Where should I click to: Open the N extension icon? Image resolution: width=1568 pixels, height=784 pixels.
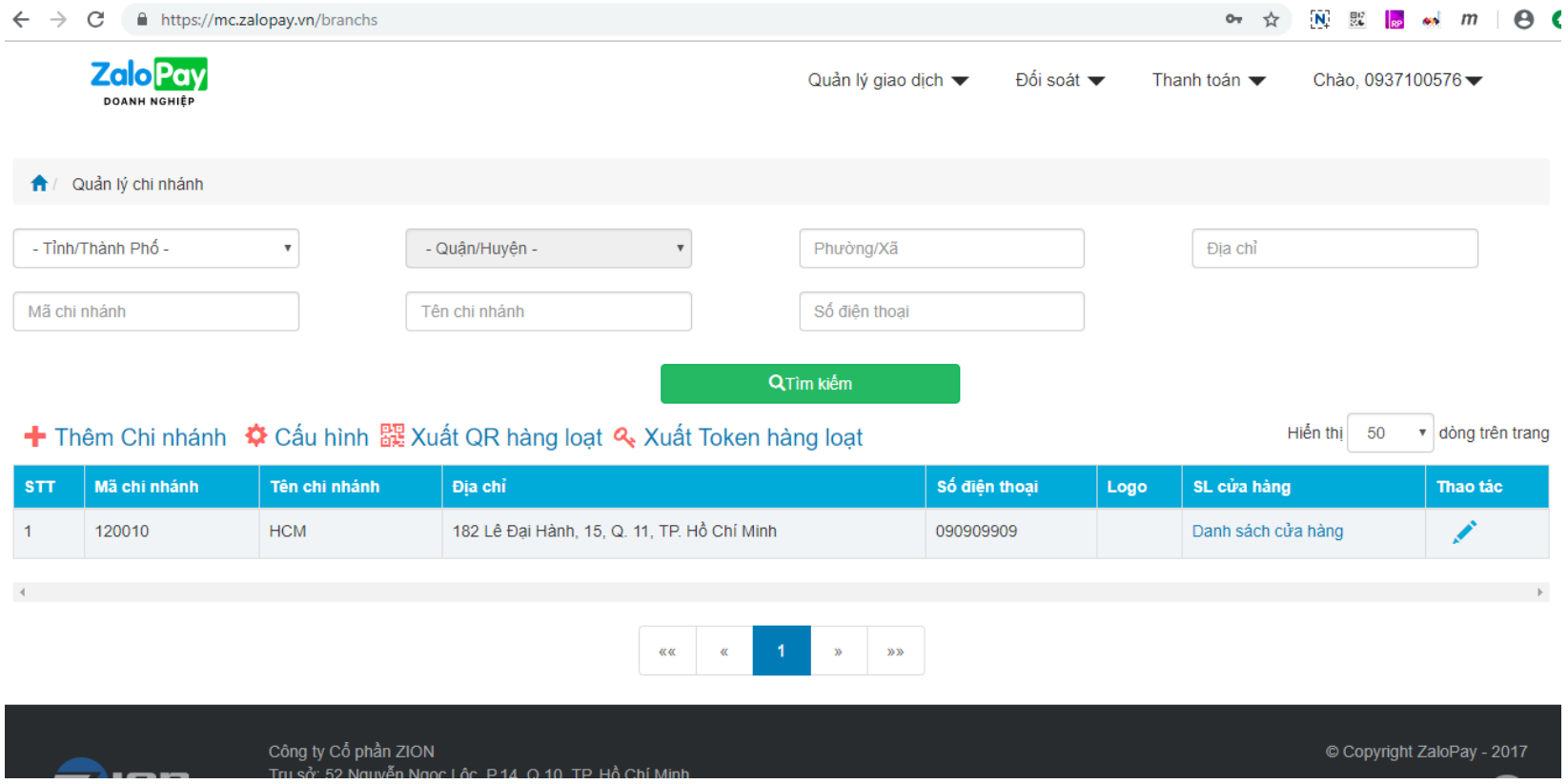[1320, 19]
